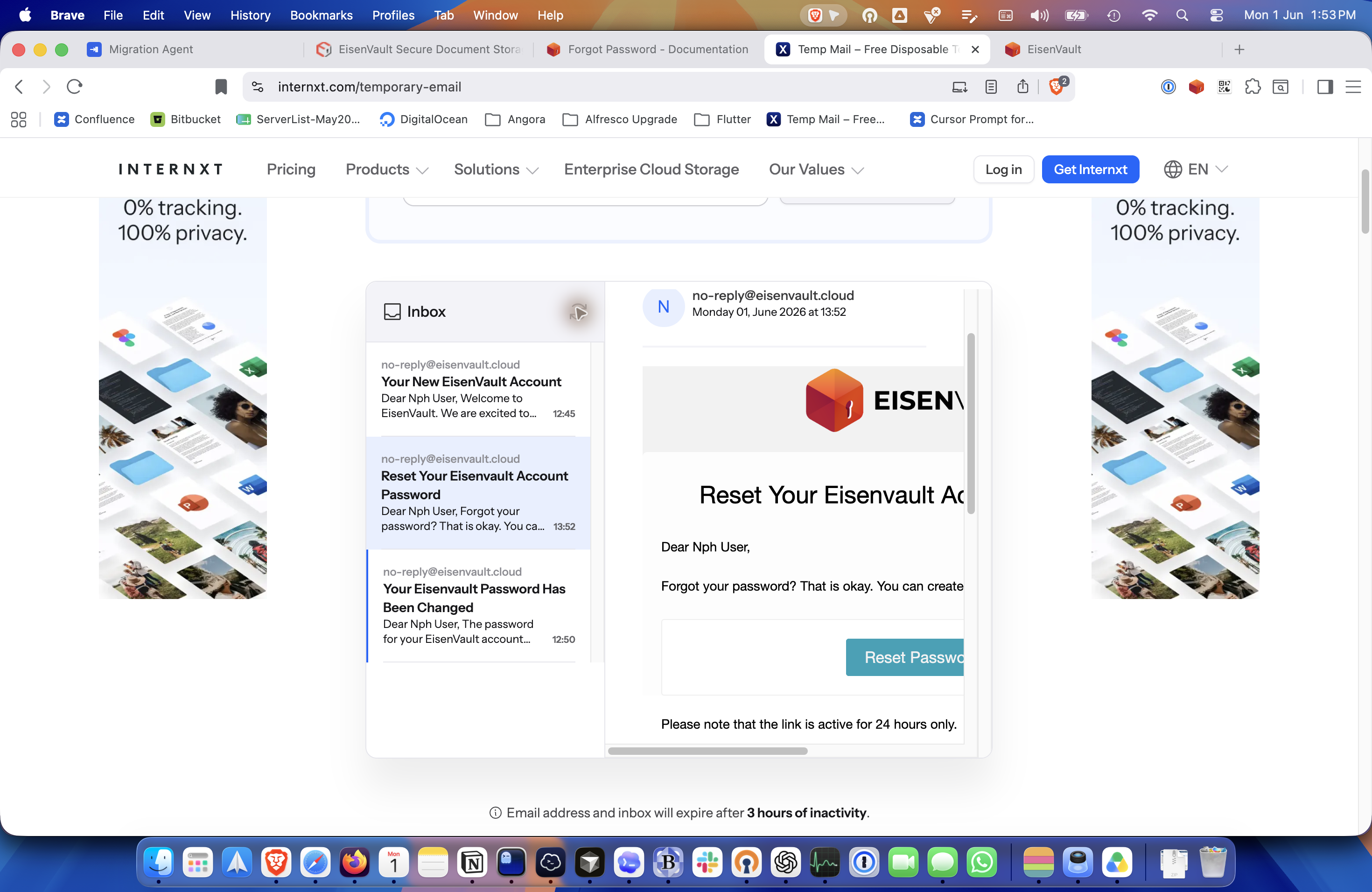This screenshot has height=892, width=1372.
Task: Open the Bookmarks menu
Action: [321, 15]
